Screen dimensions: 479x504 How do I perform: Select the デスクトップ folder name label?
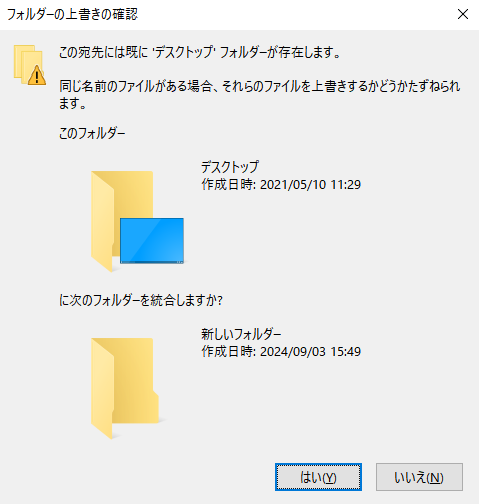[230, 166]
